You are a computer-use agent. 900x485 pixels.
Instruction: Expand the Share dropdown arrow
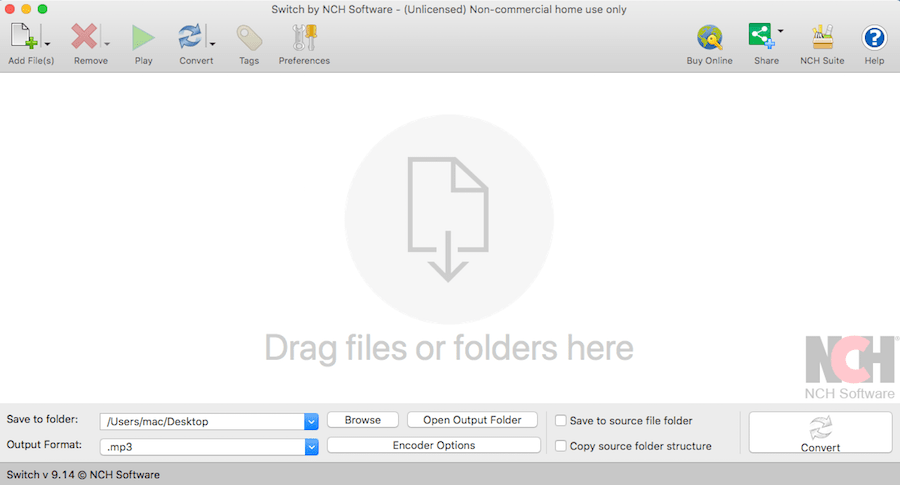(781, 31)
